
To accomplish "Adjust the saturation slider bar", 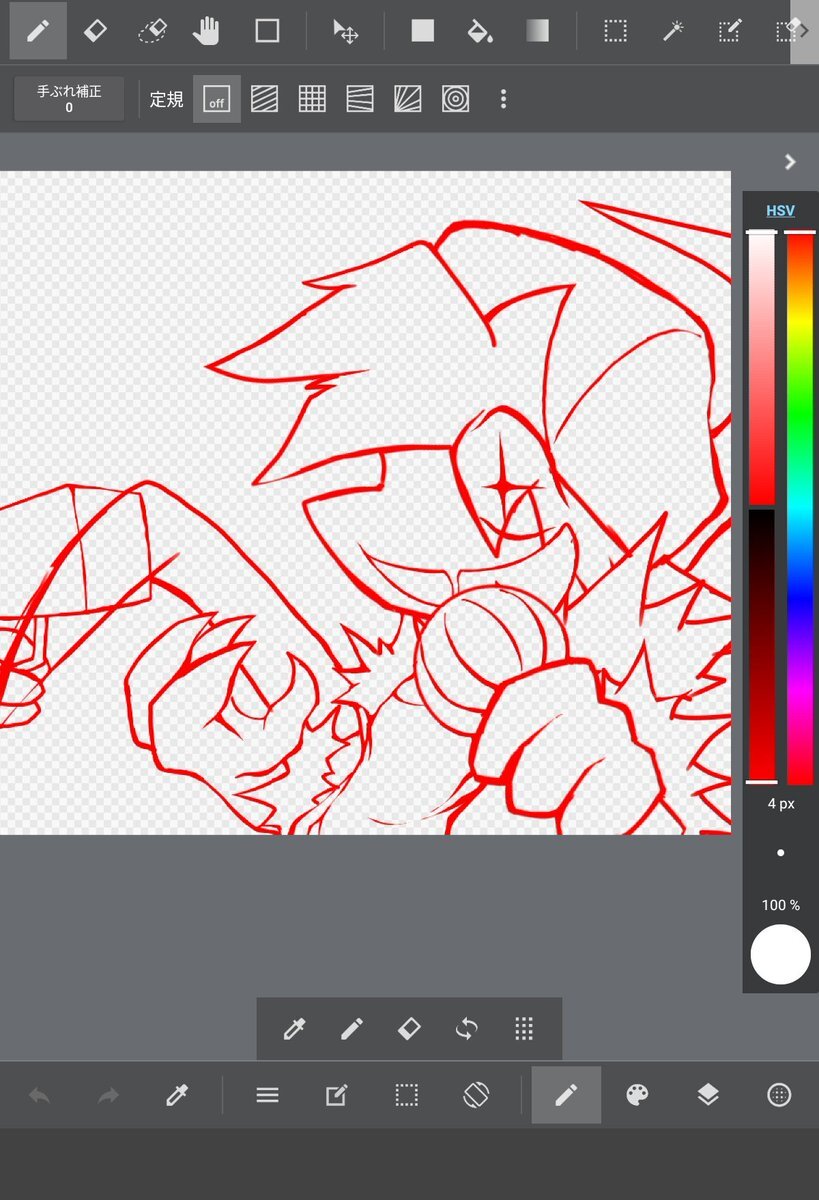I will pyautogui.click(x=762, y=368).
